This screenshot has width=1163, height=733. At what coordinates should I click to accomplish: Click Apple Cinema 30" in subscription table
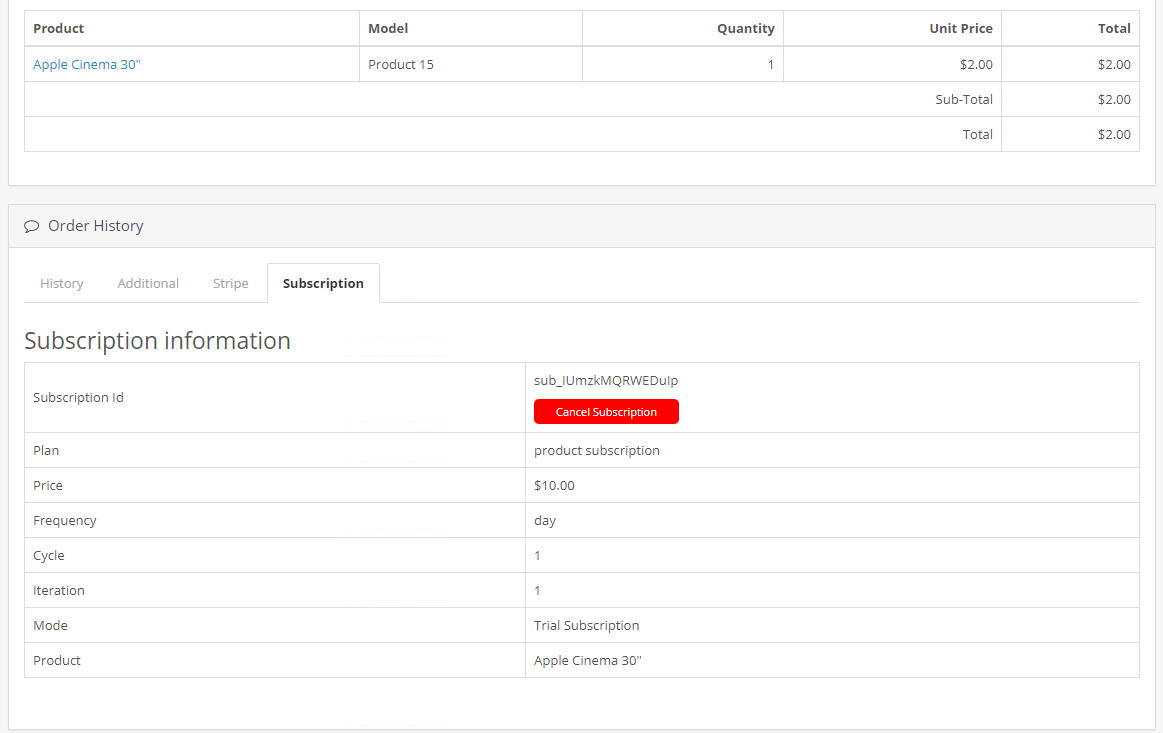pyautogui.click(x=587, y=660)
